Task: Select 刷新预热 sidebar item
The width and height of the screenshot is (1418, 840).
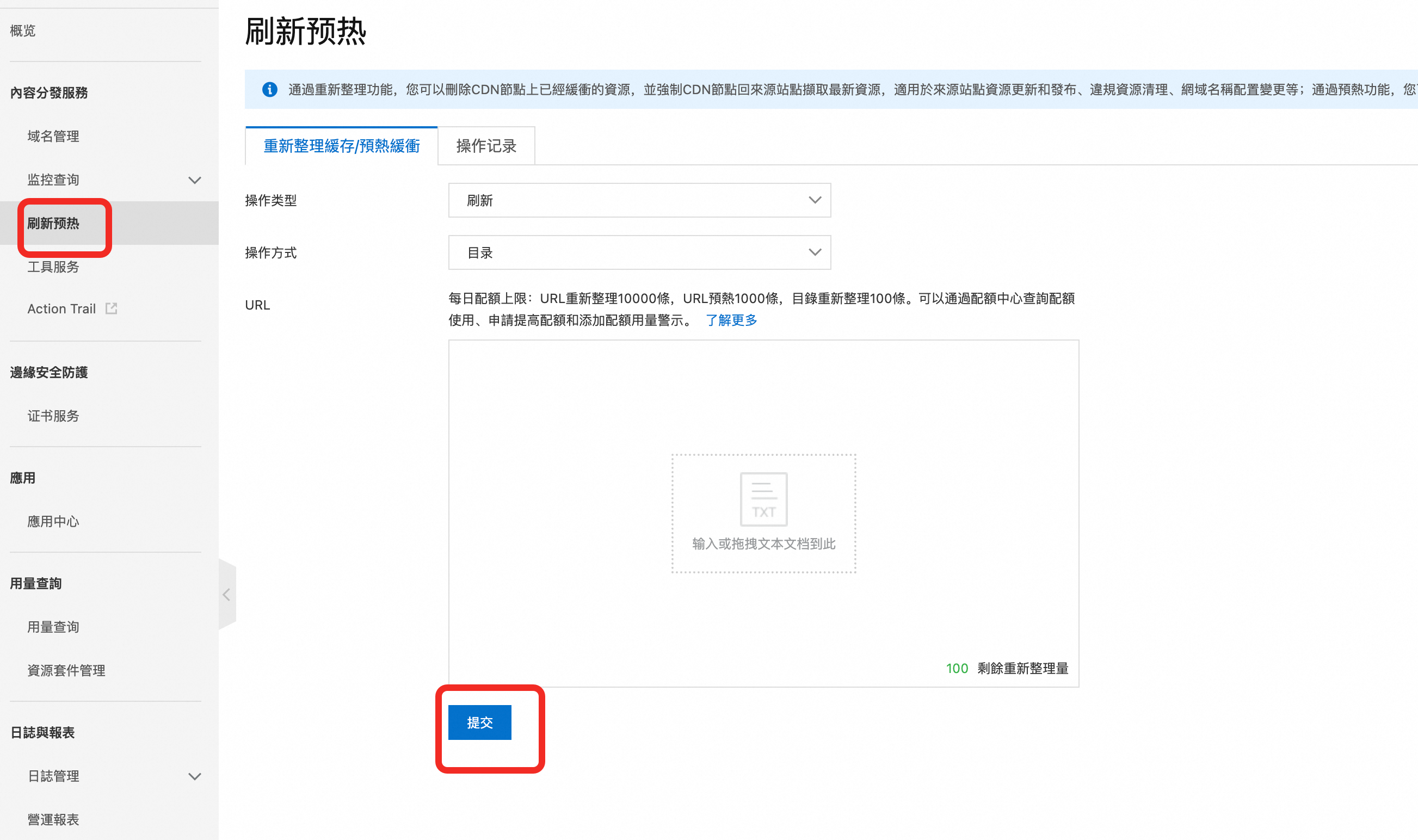Action: (53, 224)
